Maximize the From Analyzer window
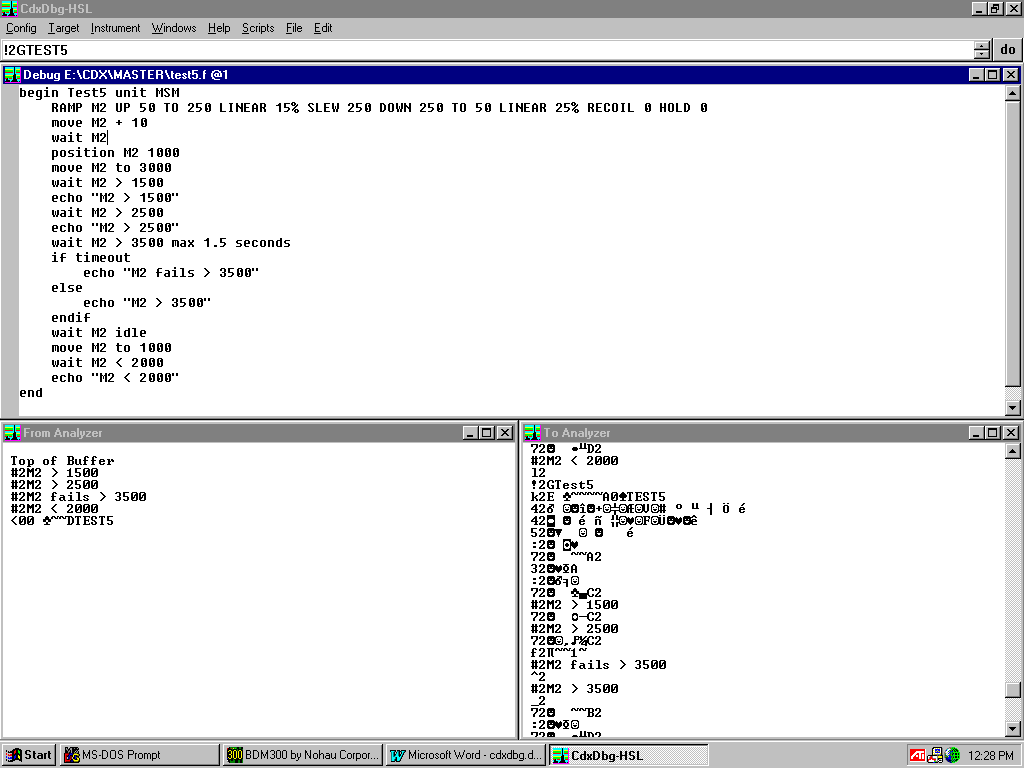 (487, 432)
